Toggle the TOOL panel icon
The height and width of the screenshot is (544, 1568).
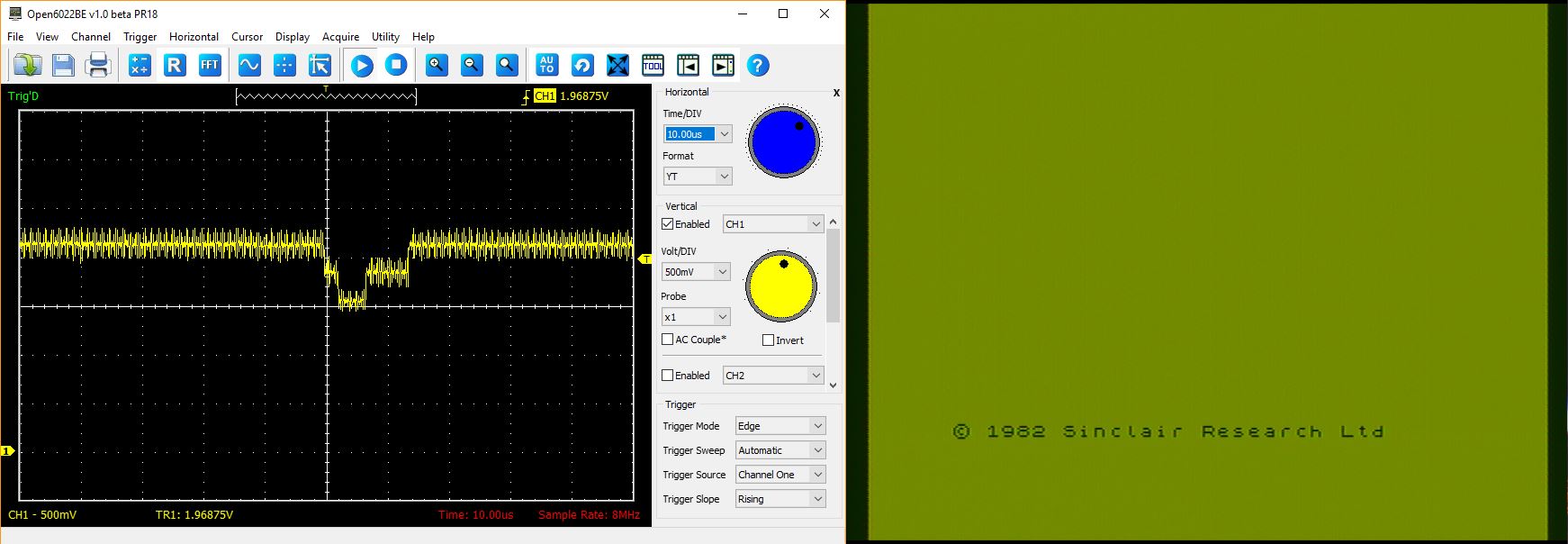point(653,65)
